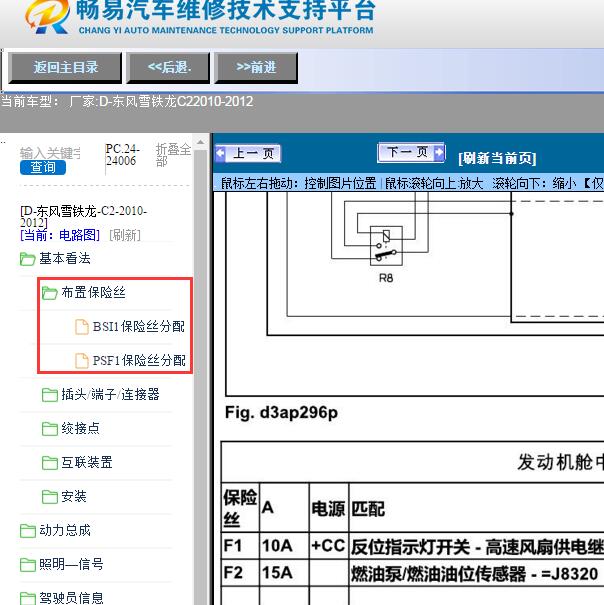Expand the 安装 folder
This screenshot has width=604, height=605.
74,496
